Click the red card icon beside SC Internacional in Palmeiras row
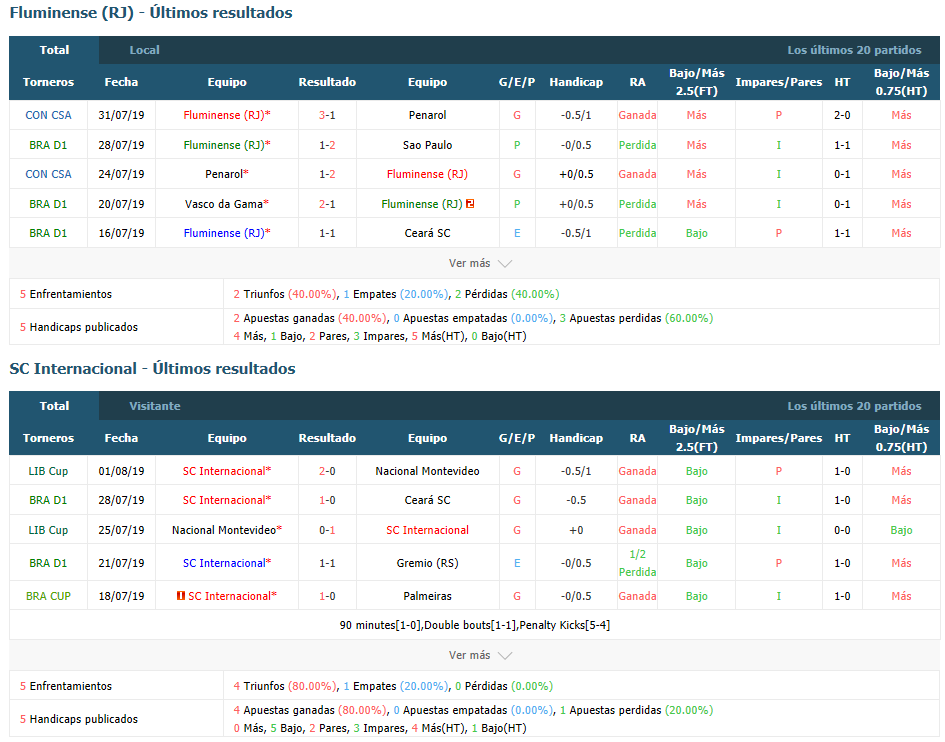Image resolution: width=945 pixels, height=742 pixels. (x=180, y=596)
